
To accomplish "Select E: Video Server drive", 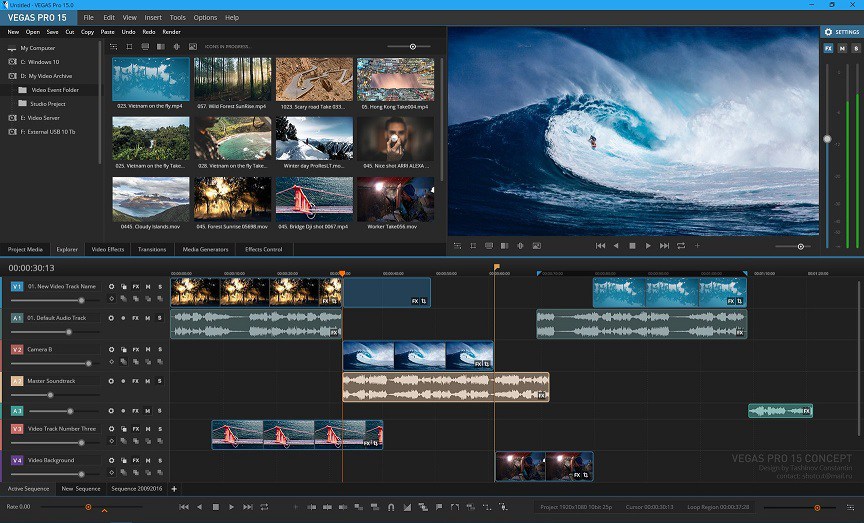I will pos(40,118).
